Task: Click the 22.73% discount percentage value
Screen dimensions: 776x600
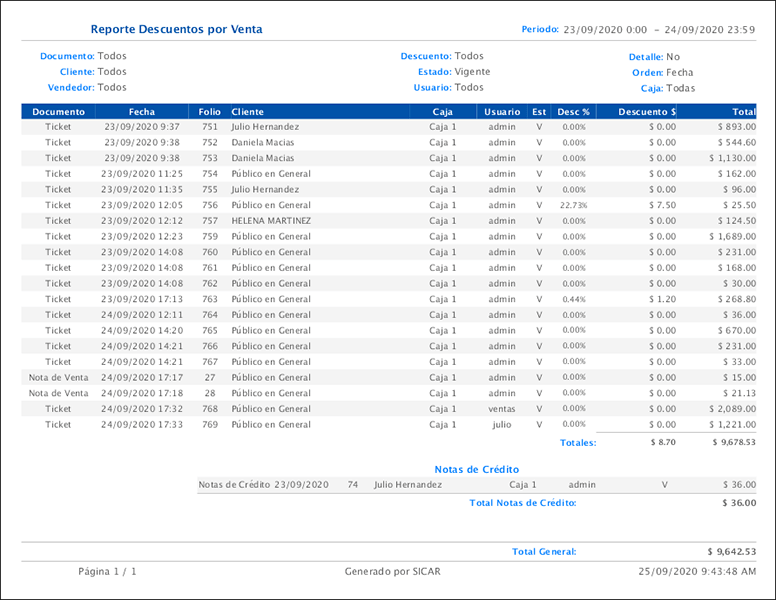Action: [x=574, y=205]
